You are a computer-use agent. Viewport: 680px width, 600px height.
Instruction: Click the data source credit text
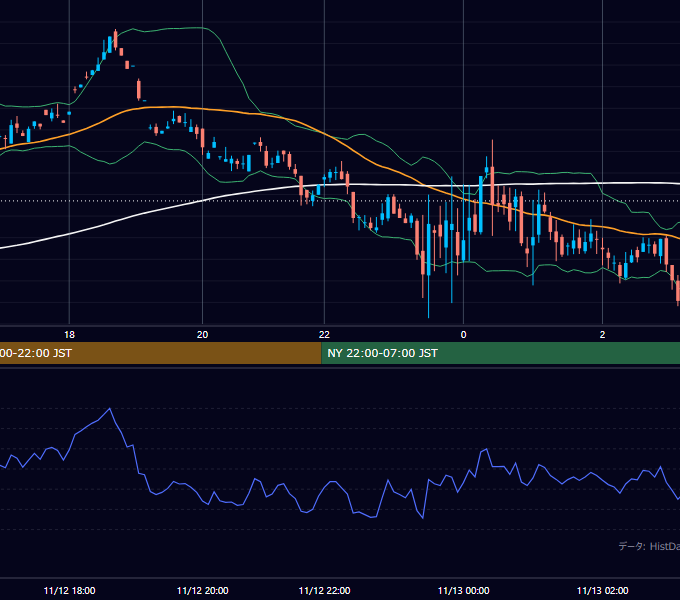[x=649, y=546]
